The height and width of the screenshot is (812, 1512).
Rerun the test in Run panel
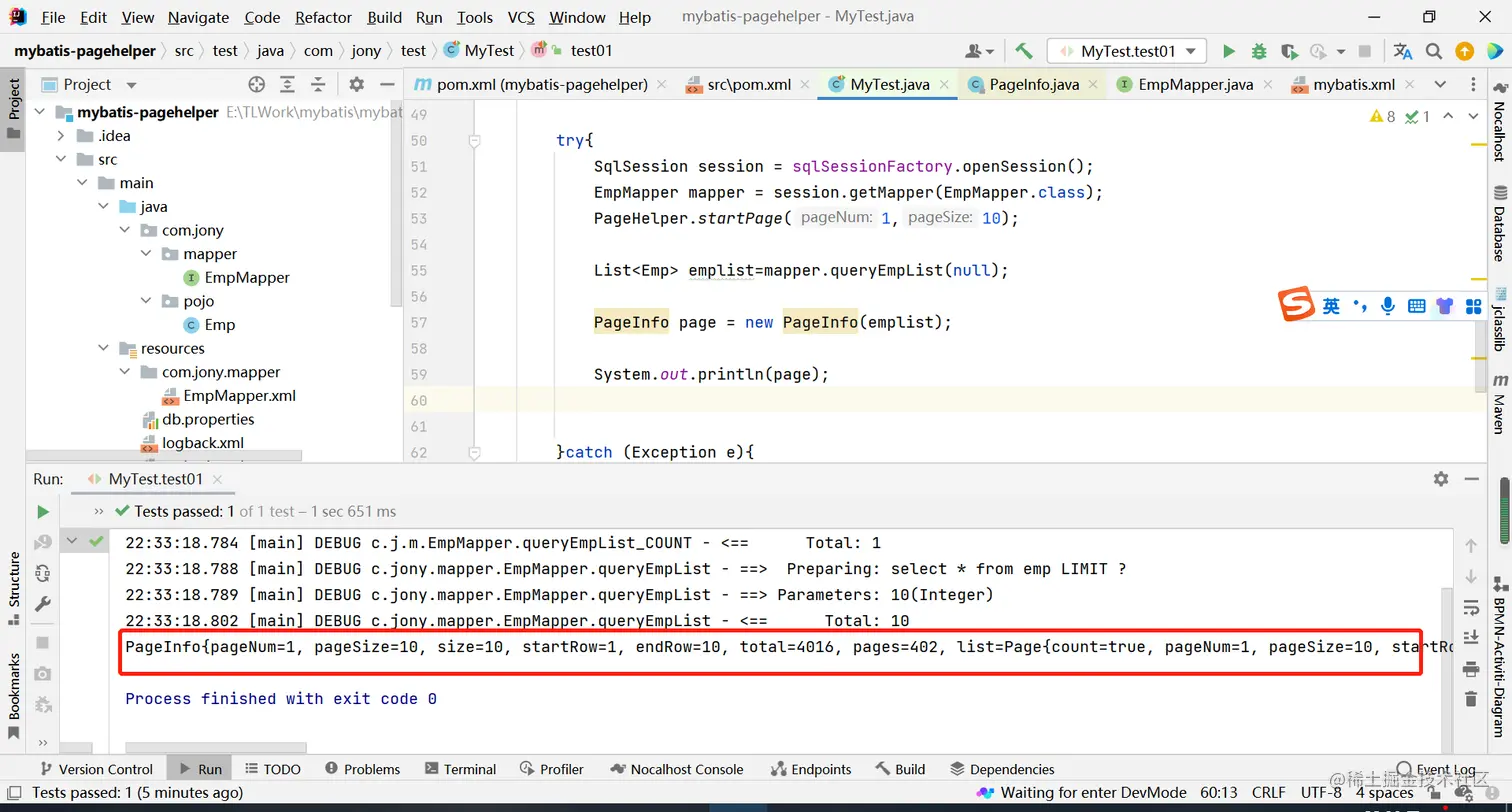click(42, 512)
